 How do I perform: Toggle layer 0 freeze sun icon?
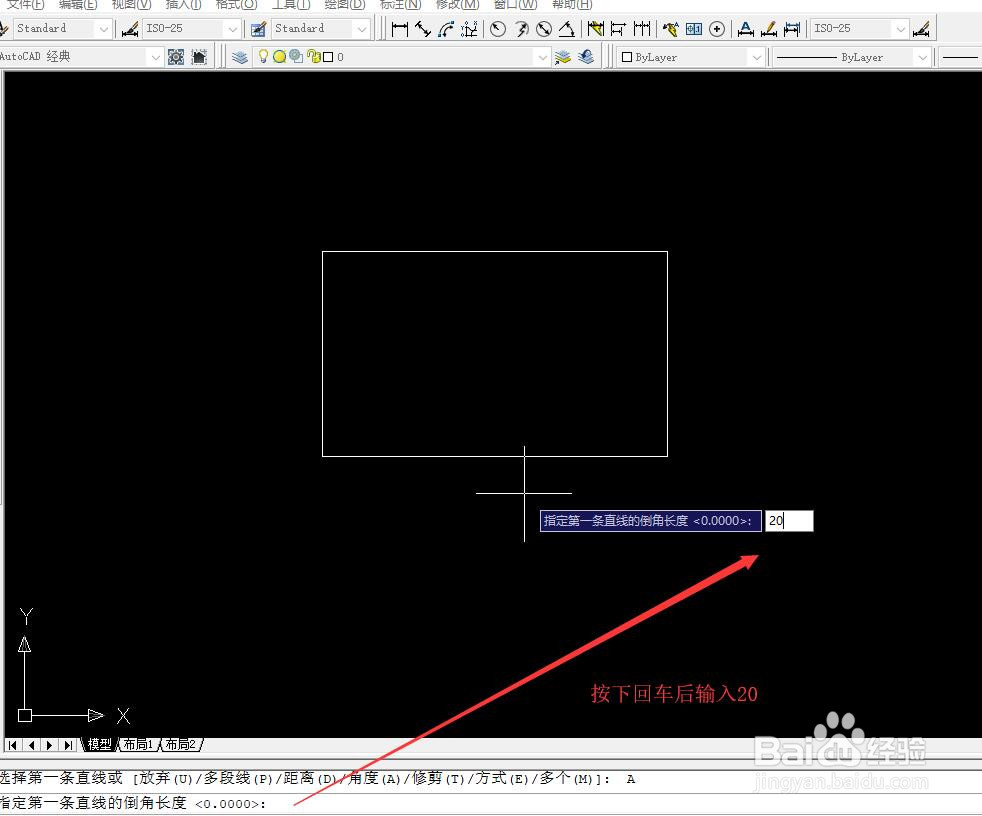point(279,57)
